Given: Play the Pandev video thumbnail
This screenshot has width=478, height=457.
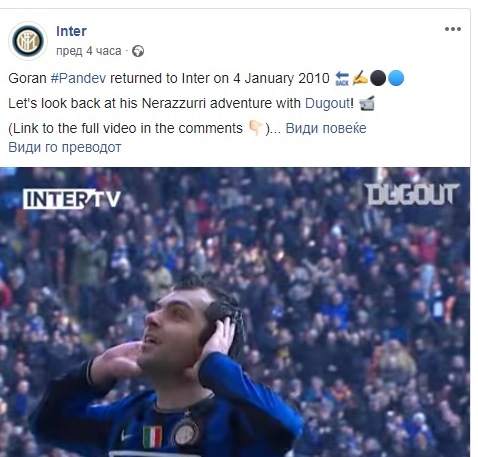Looking at the screenshot, I should coord(235,312).
